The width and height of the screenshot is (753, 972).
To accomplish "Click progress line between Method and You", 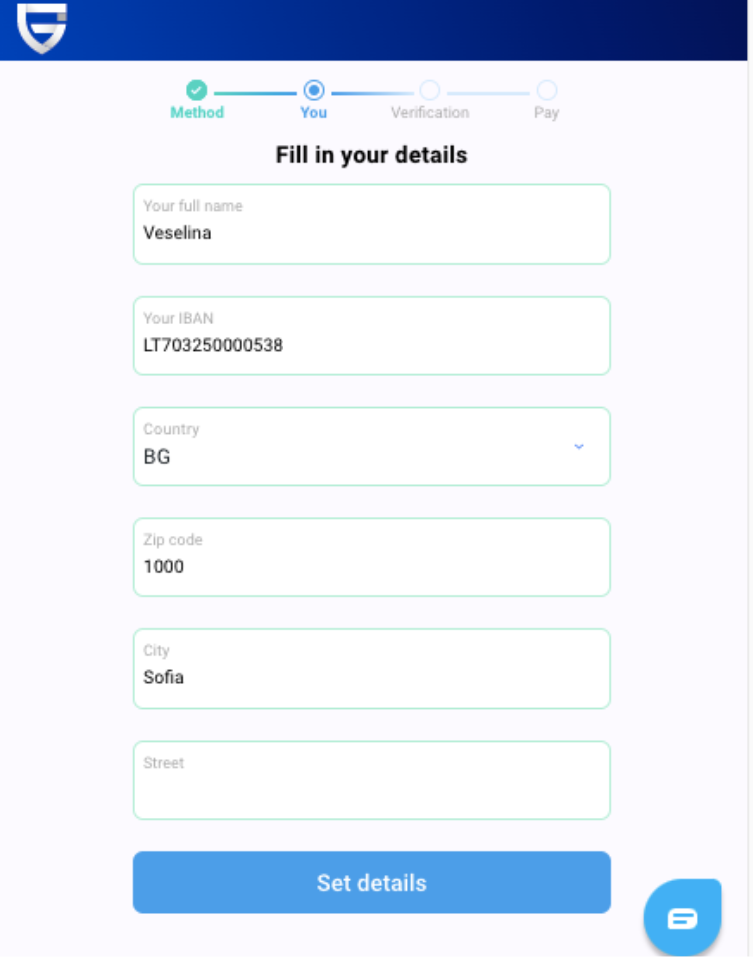I will [x=255, y=93].
